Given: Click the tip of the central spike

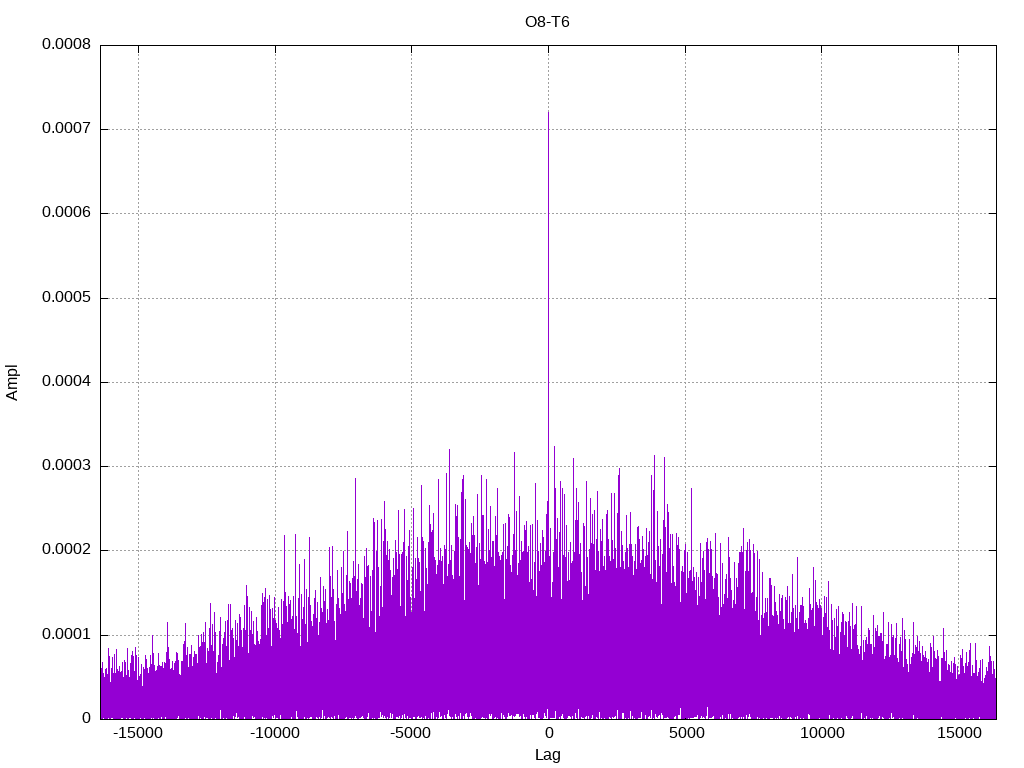Looking at the screenshot, I should [548, 112].
